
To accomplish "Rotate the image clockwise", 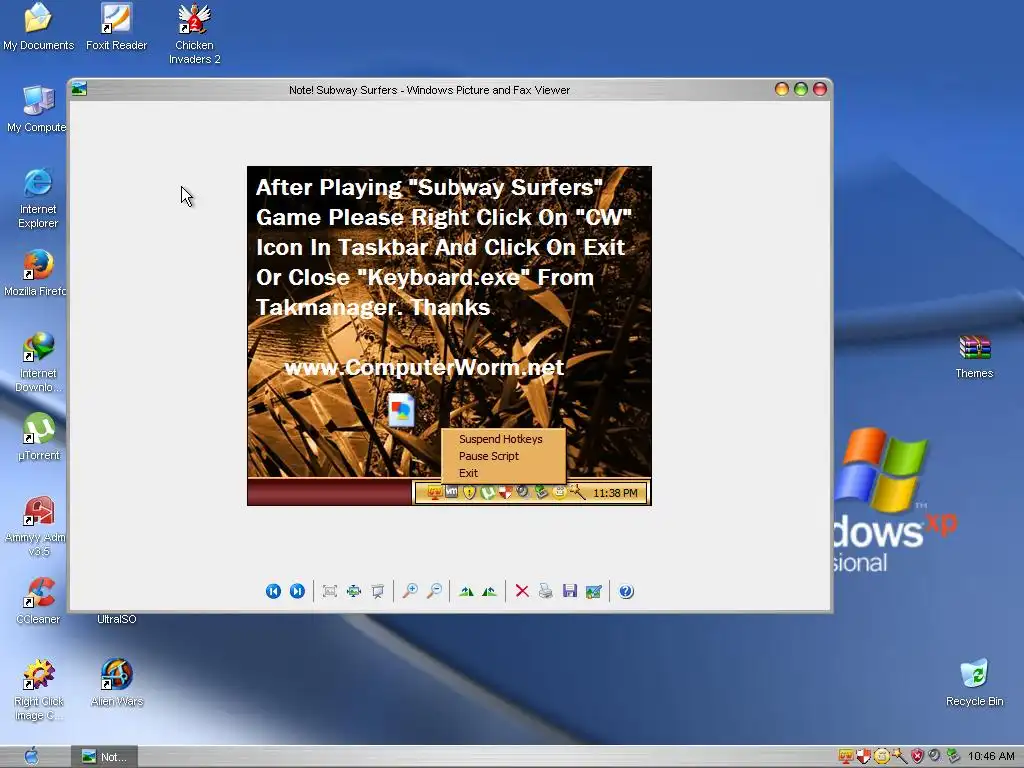I will [466, 591].
